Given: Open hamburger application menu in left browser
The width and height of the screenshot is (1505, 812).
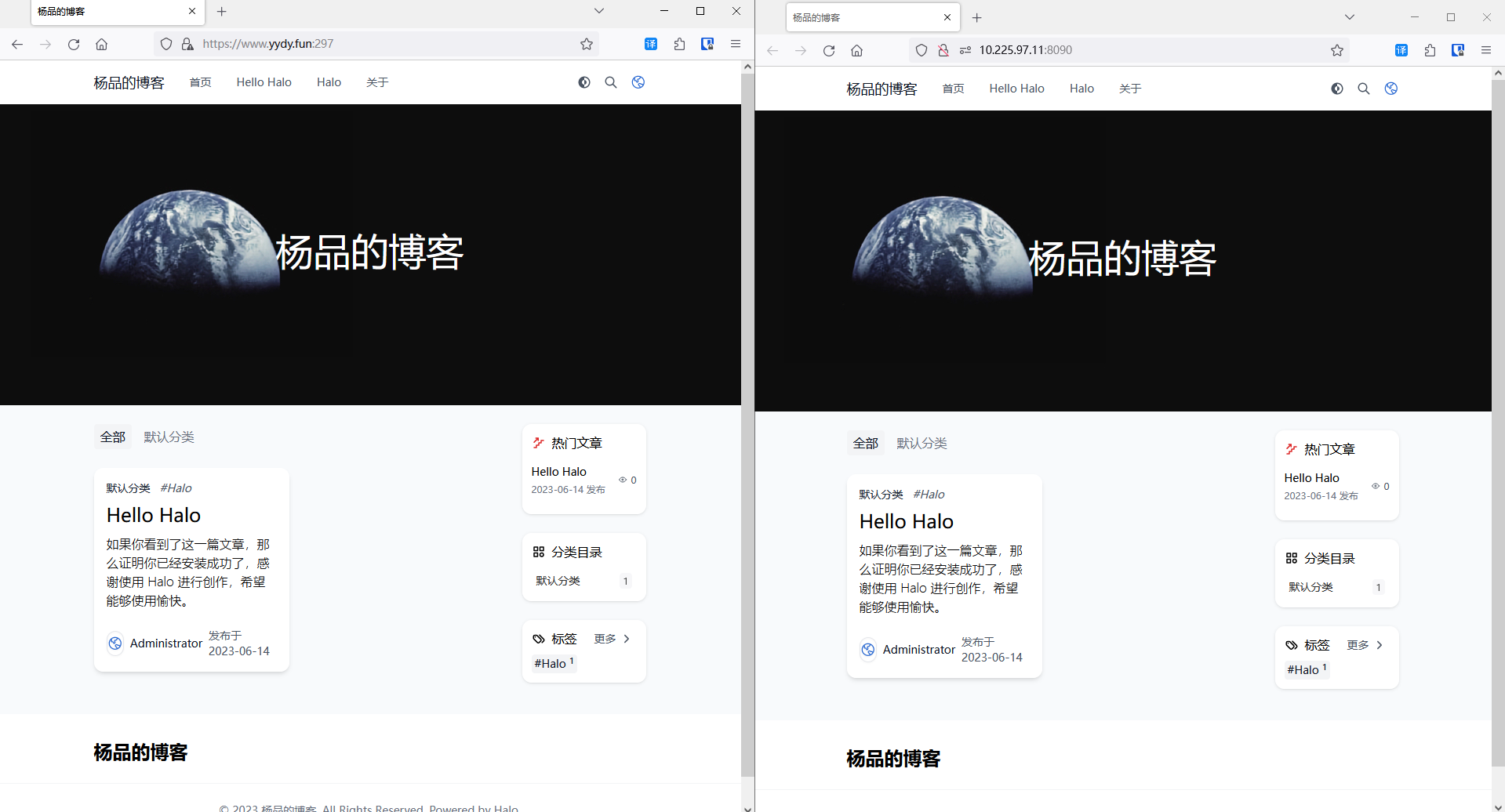Looking at the screenshot, I should 736,44.
